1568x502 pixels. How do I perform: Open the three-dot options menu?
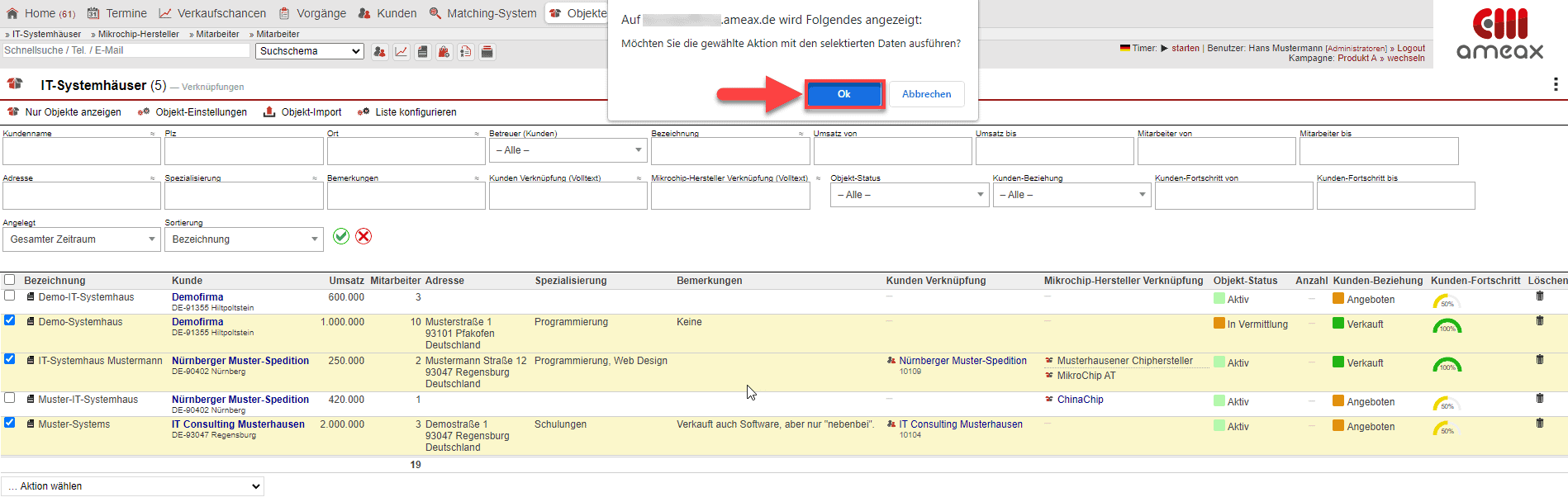pos(1556,84)
